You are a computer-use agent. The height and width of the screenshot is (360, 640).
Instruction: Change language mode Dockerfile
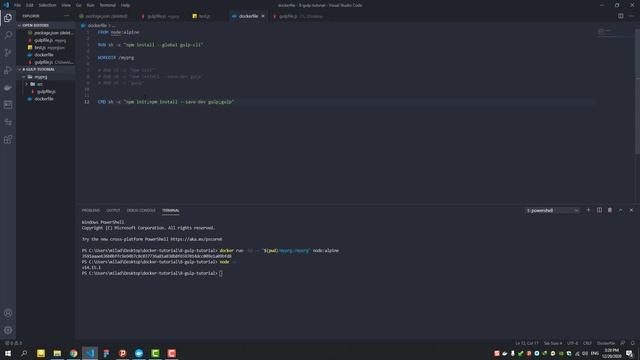click(606, 343)
